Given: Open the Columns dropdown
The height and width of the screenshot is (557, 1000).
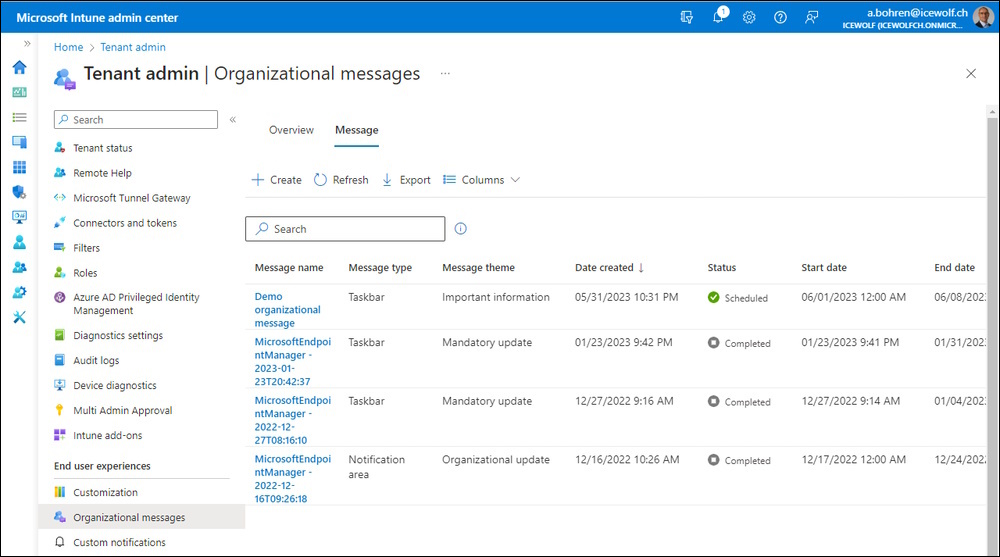Looking at the screenshot, I should coord(482,180).
